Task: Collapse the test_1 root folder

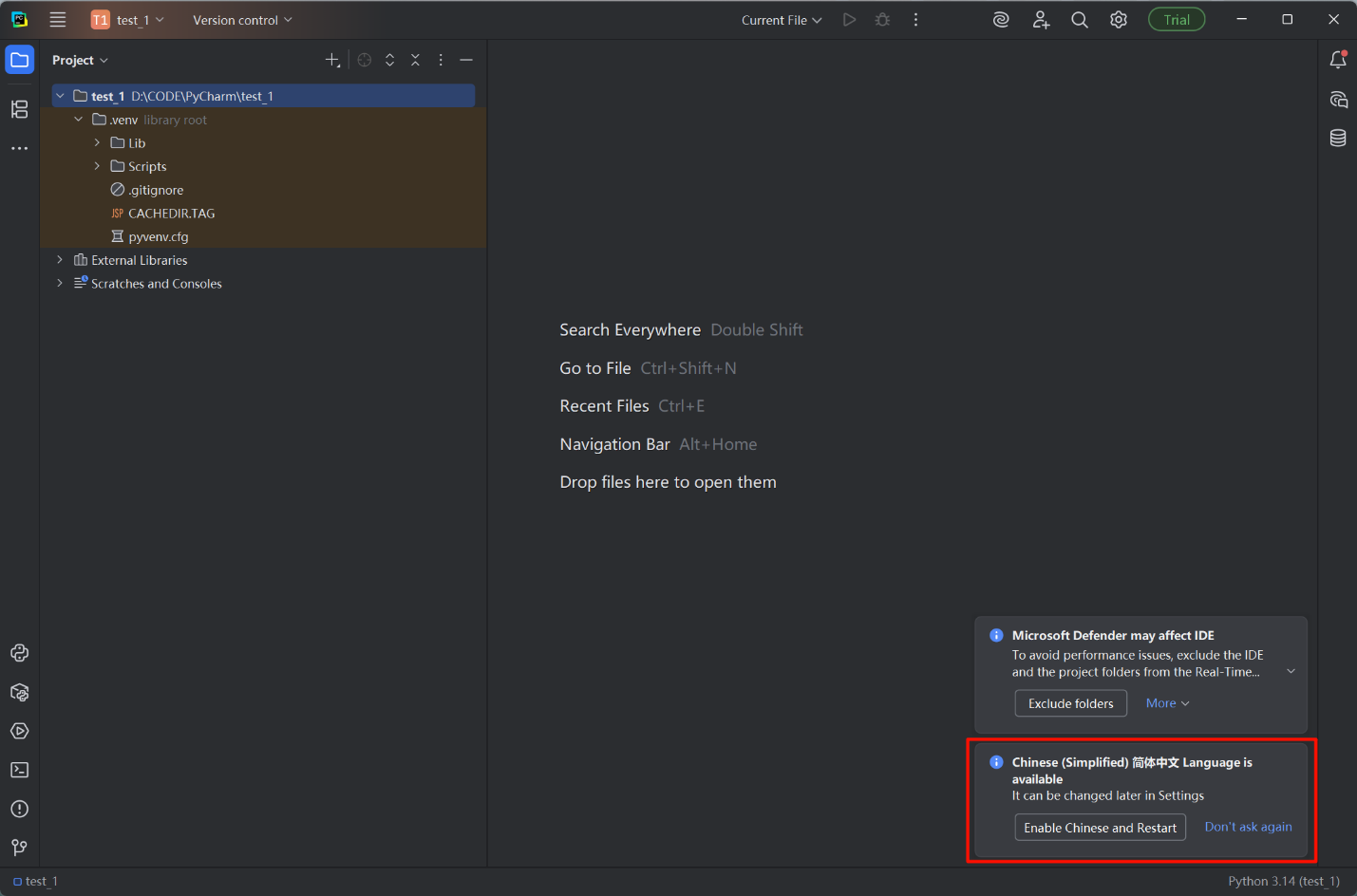Action: (60, 96)
